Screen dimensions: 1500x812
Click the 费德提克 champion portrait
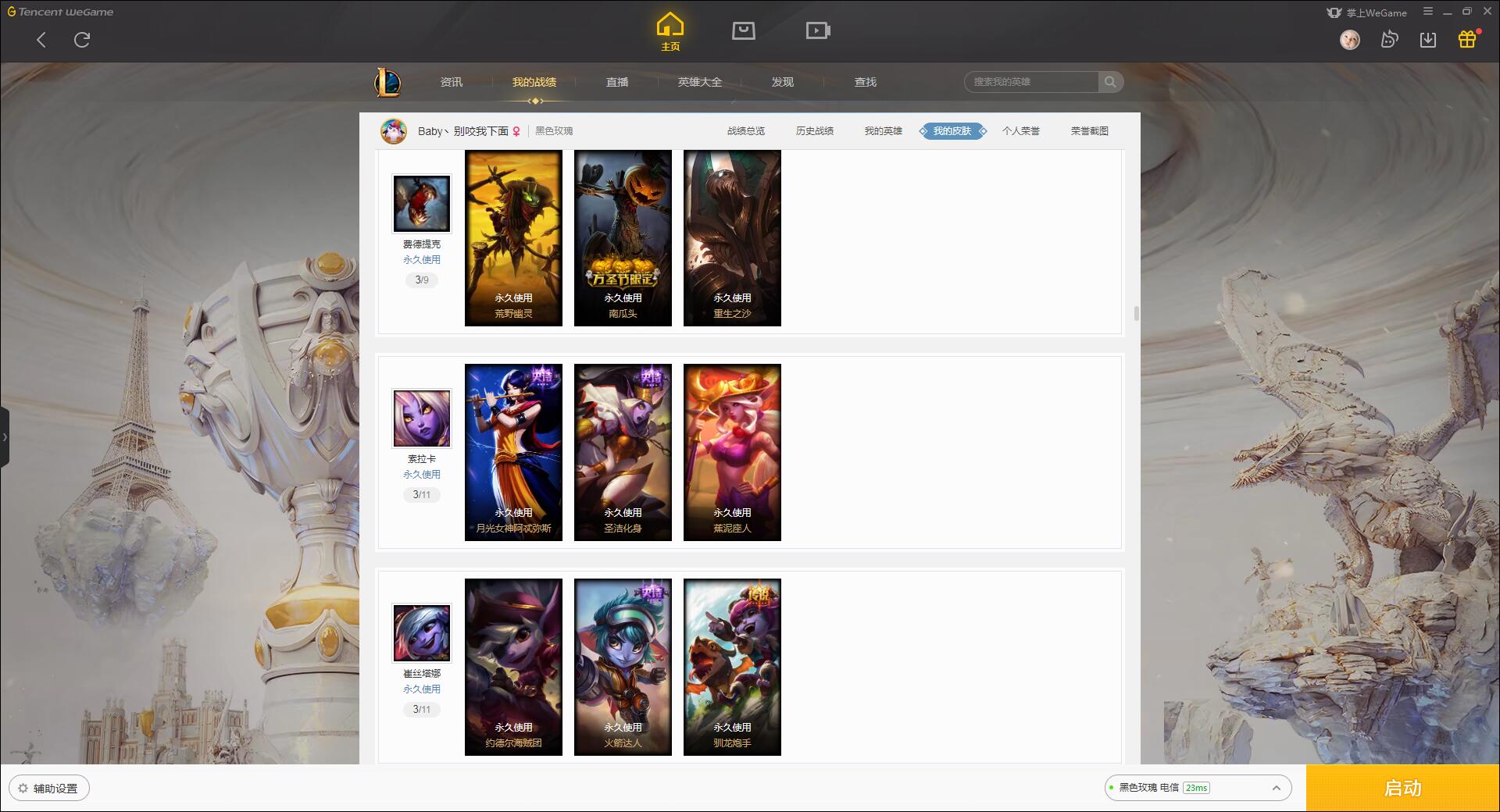click(x=422, y=204)
